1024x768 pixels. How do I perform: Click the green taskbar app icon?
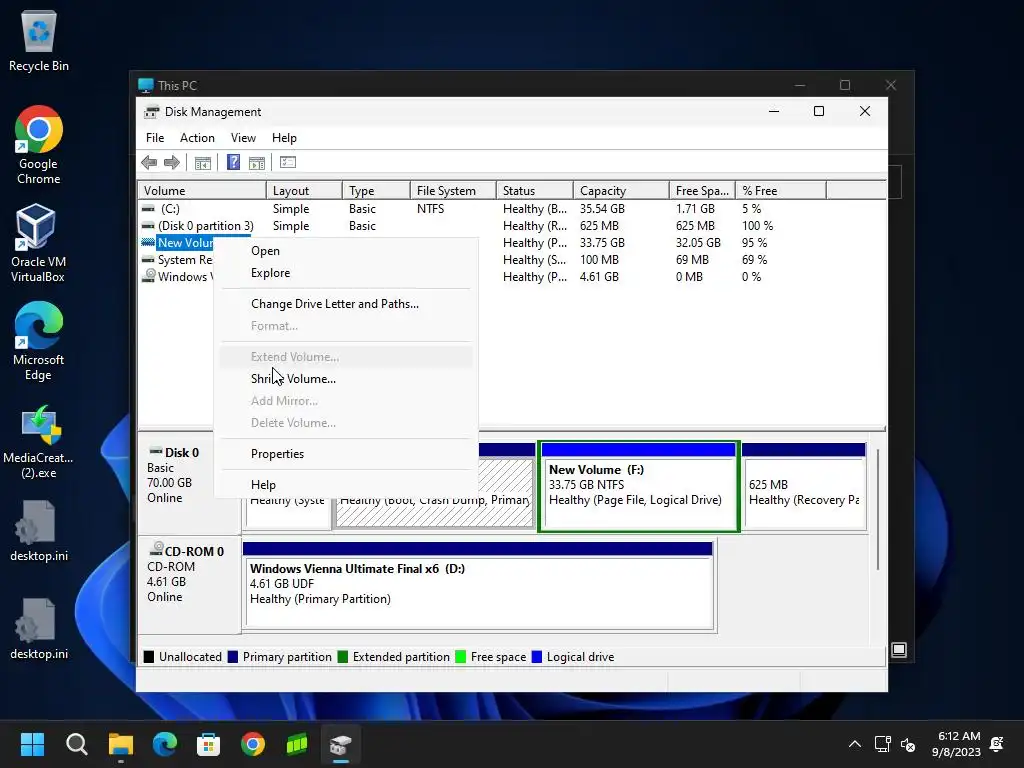click(x=296, y=744)
